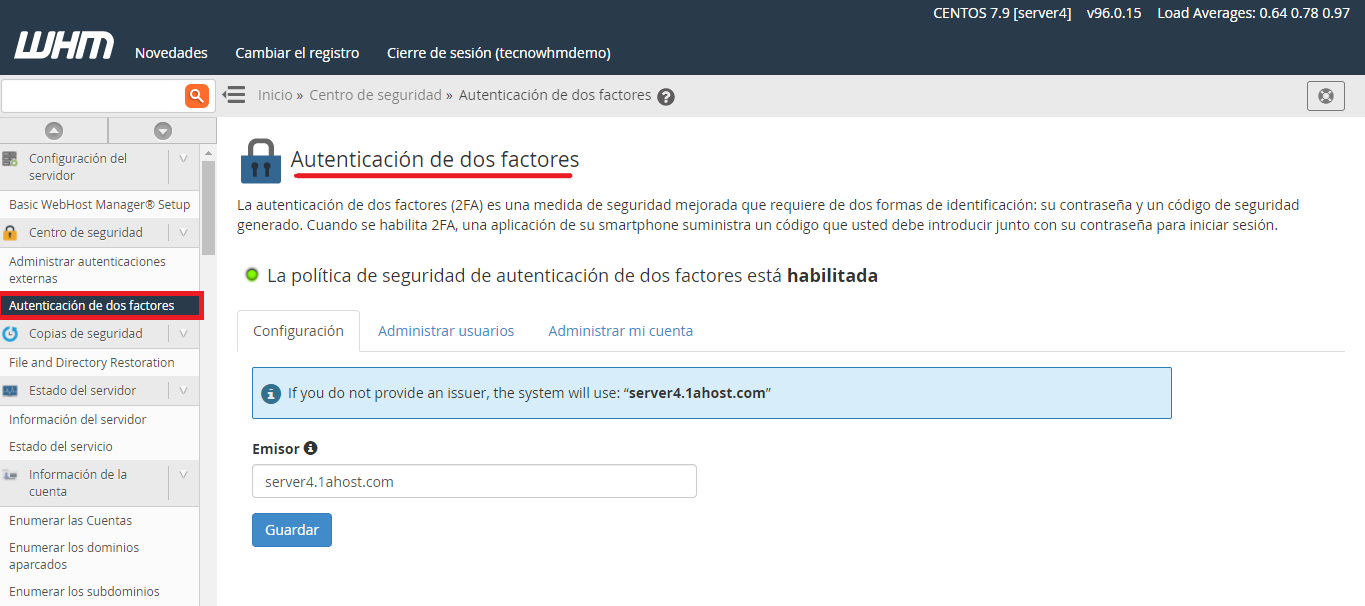Image resolution: width=1365 pixels, height=606 pixels.
Task: Click the lifebuoy support icon at top right
Action: click(1325, 96)
